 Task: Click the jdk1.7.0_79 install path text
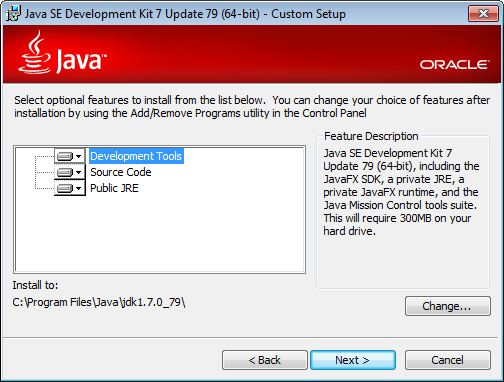(x=99, y=302)
